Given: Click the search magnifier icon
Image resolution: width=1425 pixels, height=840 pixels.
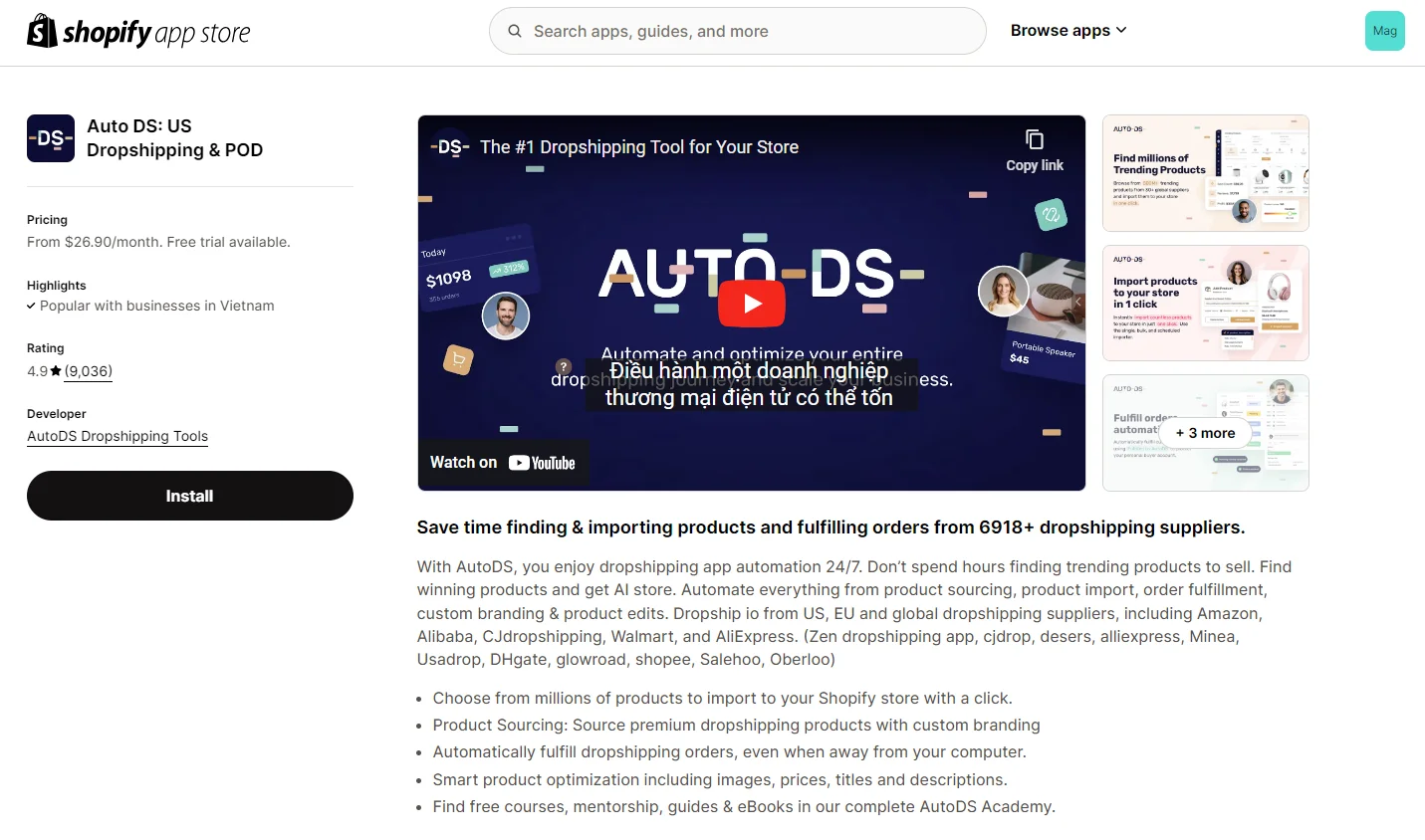Looking at the screenshot, I should [515, 31].
